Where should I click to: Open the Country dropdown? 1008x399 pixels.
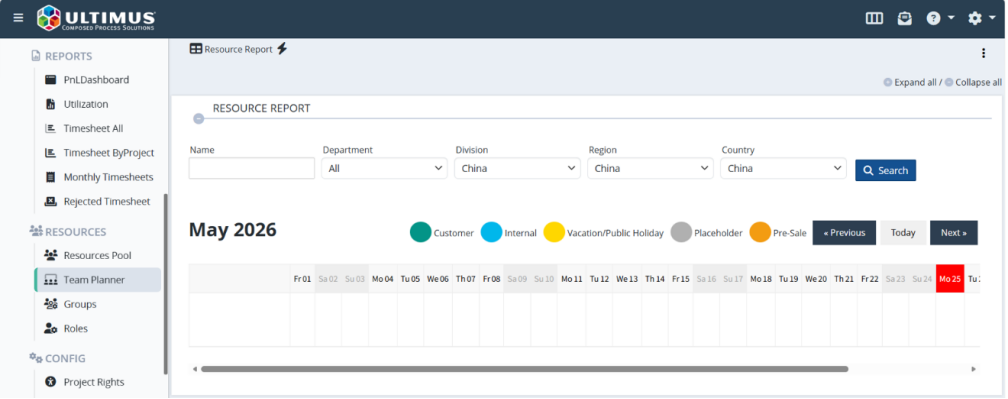(783, 168)
